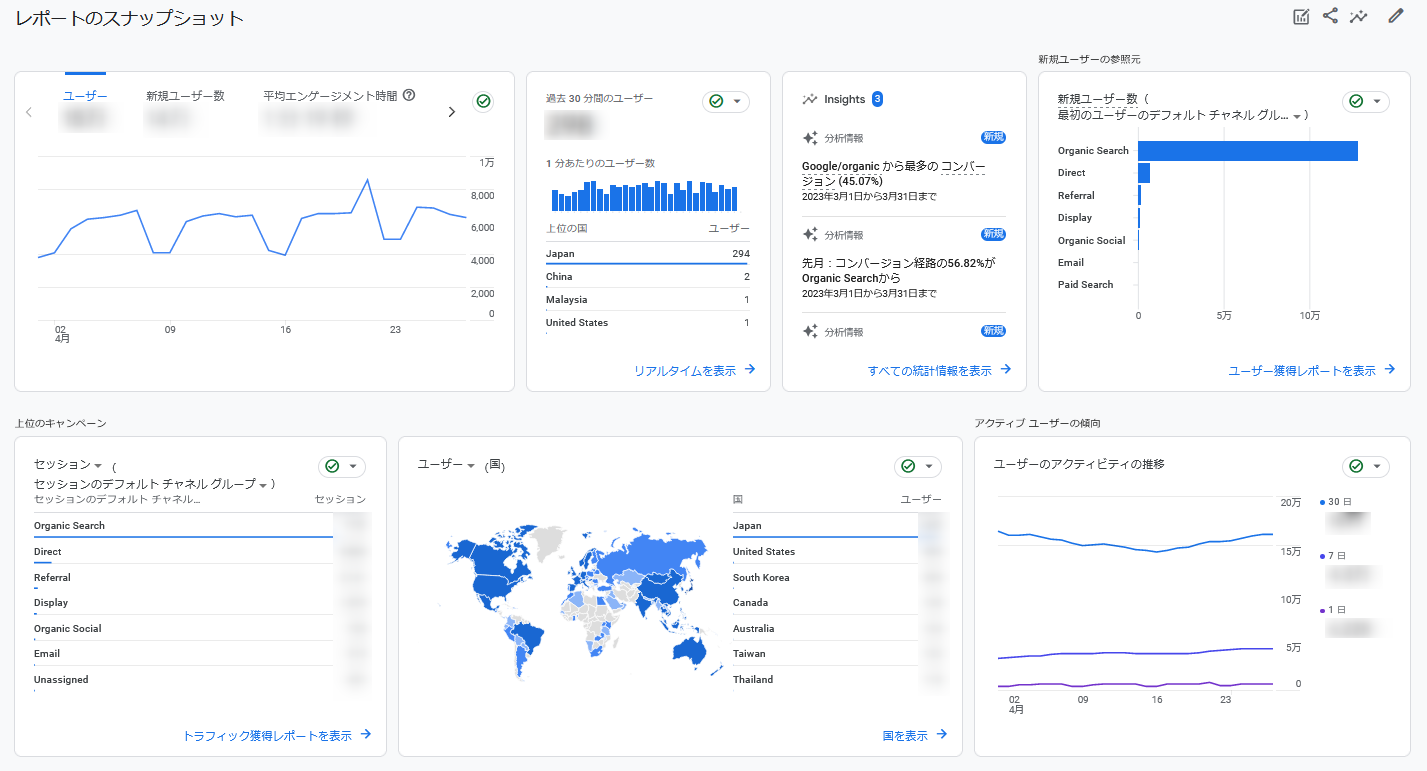Click Japan row in country users table
Image resolution: width=1427 pixels, height=771 pixels.
pos(838,526)
